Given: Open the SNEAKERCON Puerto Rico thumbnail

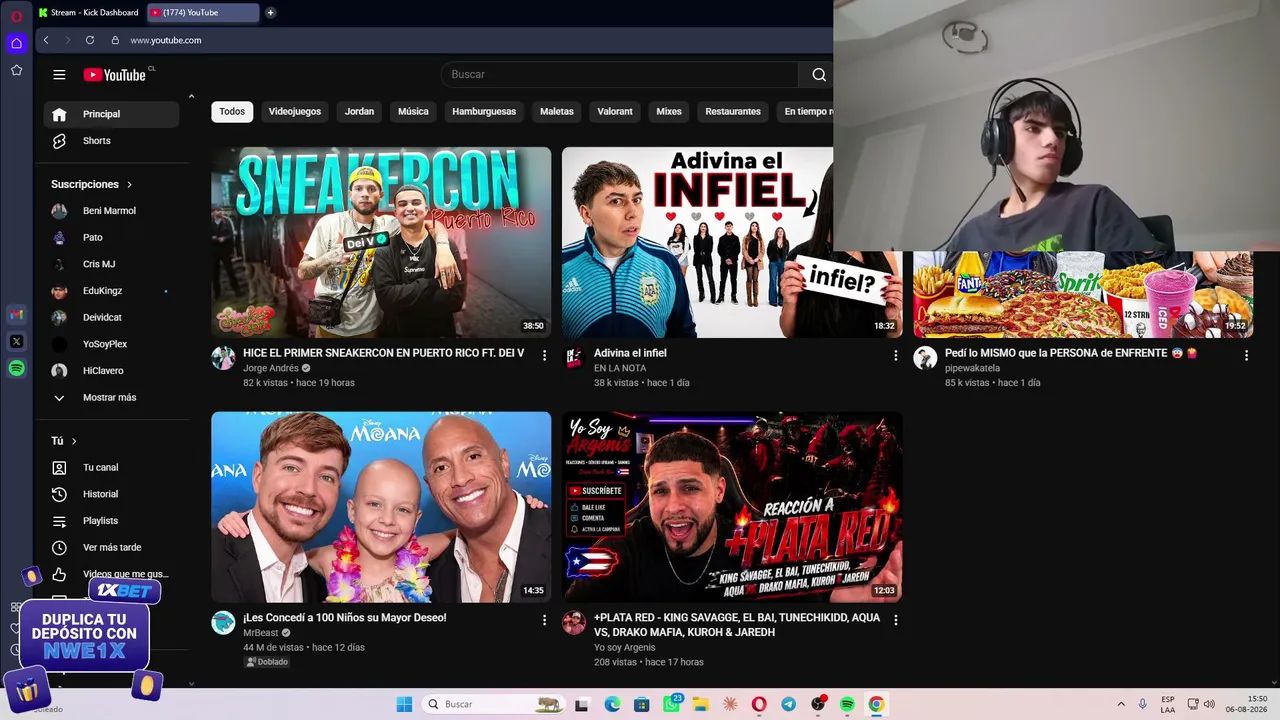Looking at the screenshot, I should coord(381,242).
